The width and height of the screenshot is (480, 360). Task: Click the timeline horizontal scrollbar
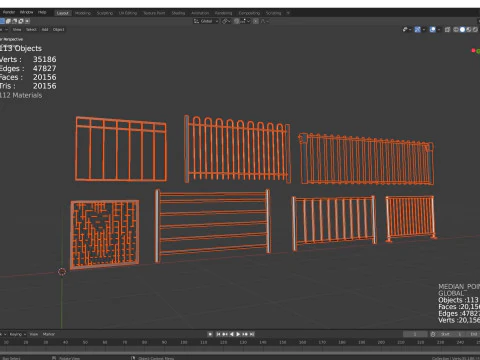point(240,352)
